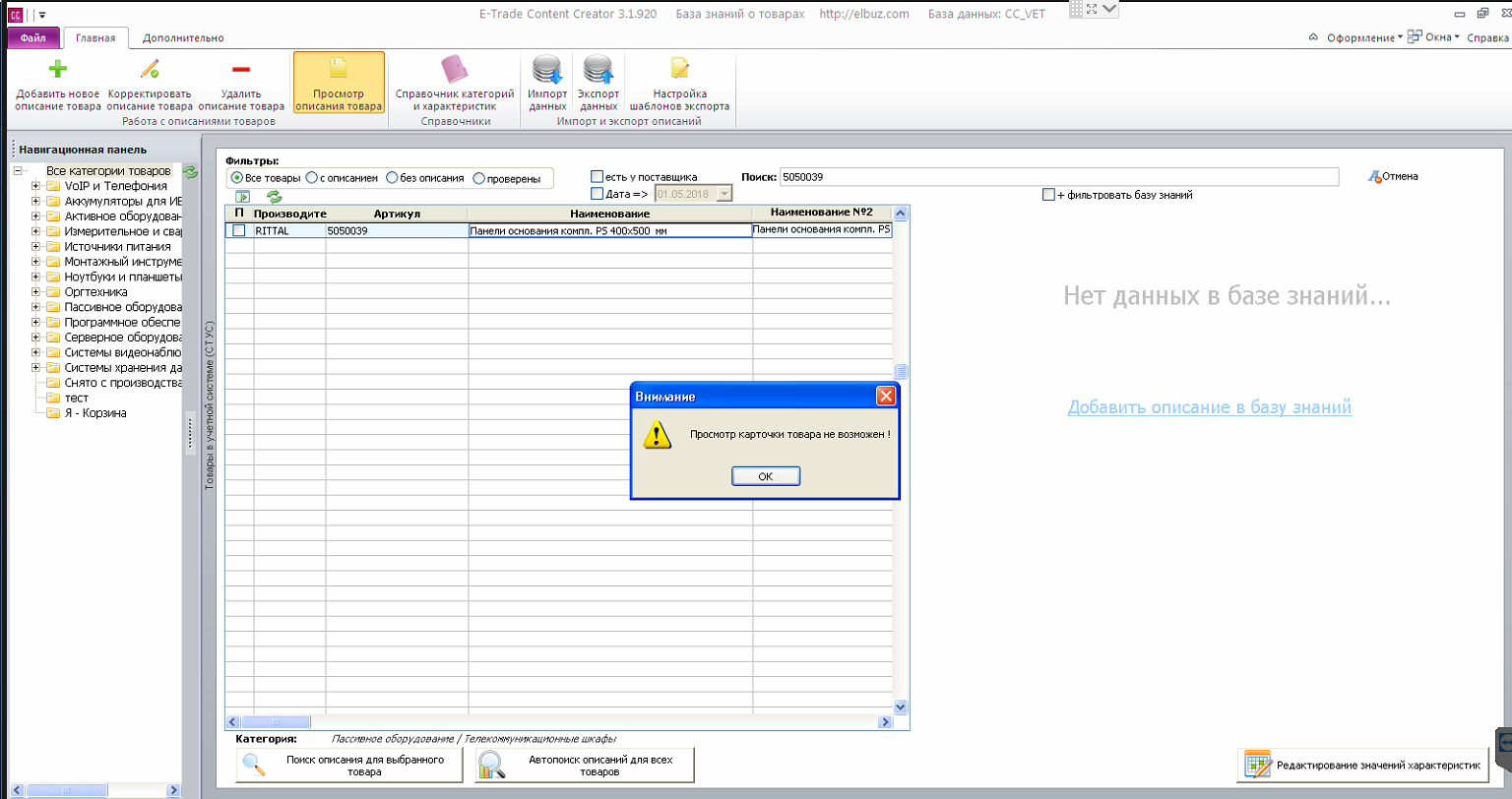Select the проверены filter

[x=479, y=178]
